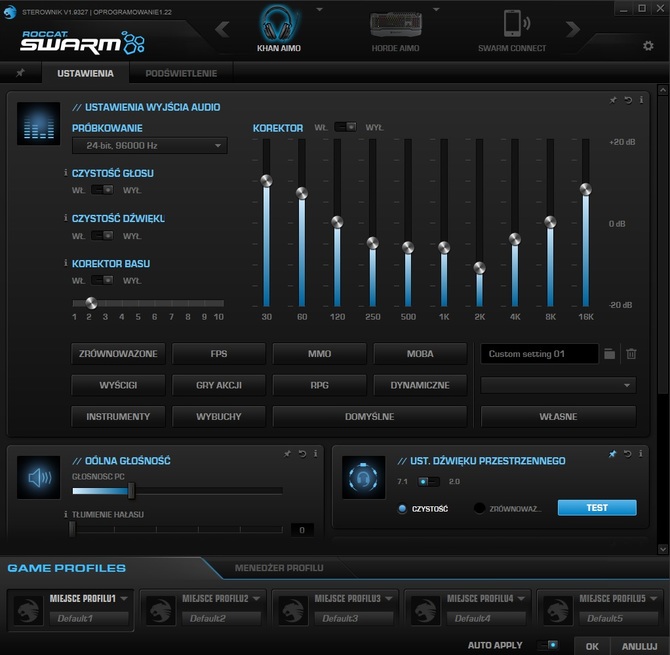
Task: Show info for Ogólna Głośność panel
Action: click(x=315, y=454)
